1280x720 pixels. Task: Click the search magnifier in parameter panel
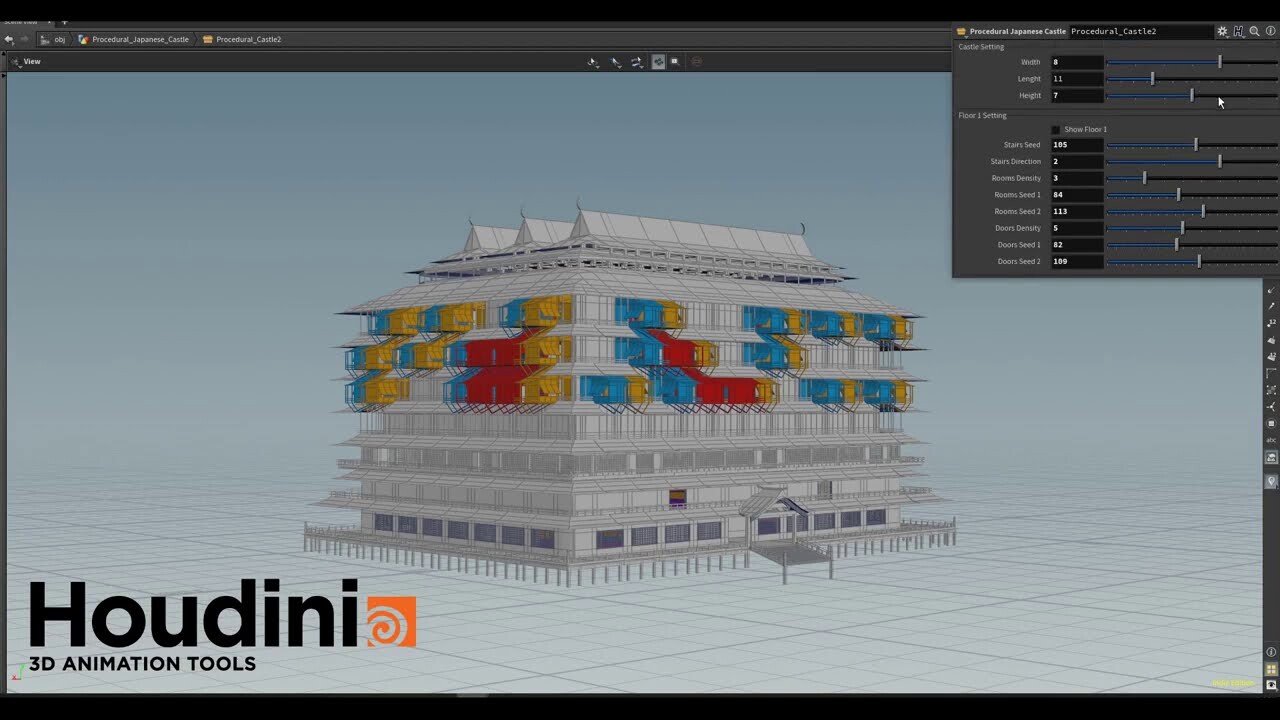tap(1253, 31)
